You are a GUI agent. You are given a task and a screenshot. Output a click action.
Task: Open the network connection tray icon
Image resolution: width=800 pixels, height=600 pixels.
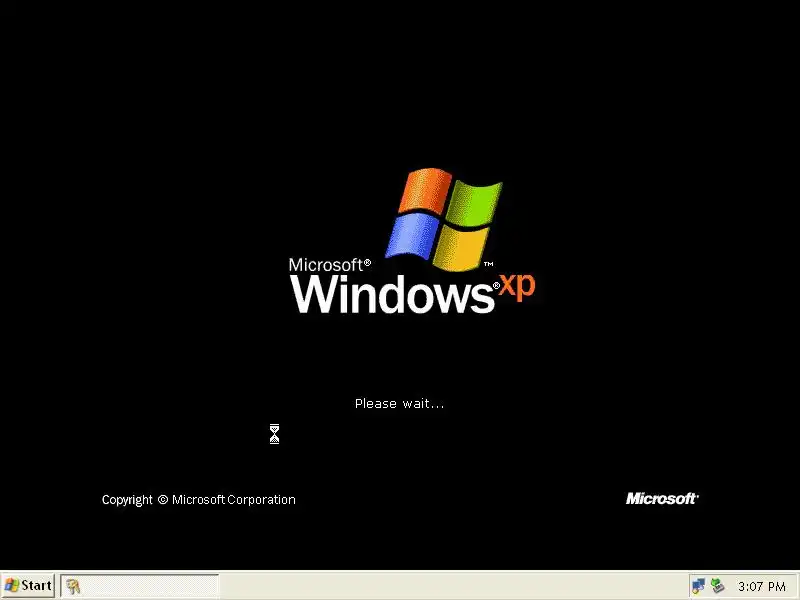click(x=698, y=586)
